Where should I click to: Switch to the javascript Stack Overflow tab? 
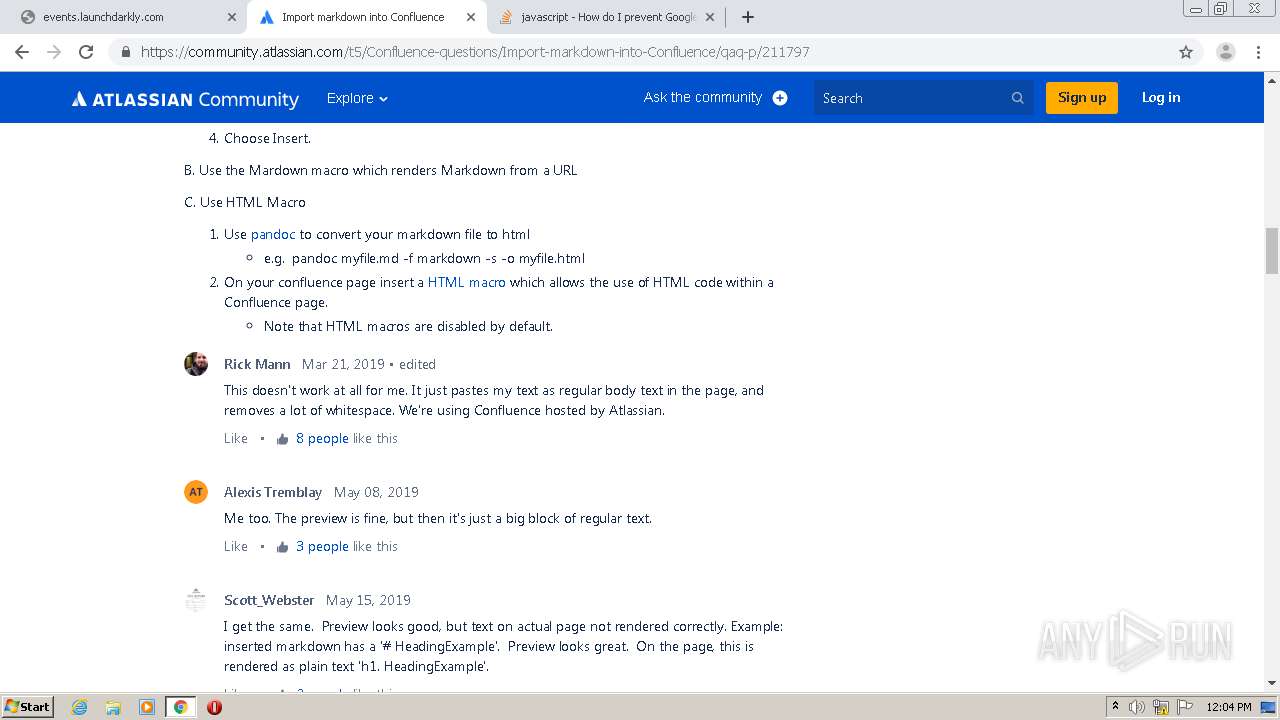607,17
